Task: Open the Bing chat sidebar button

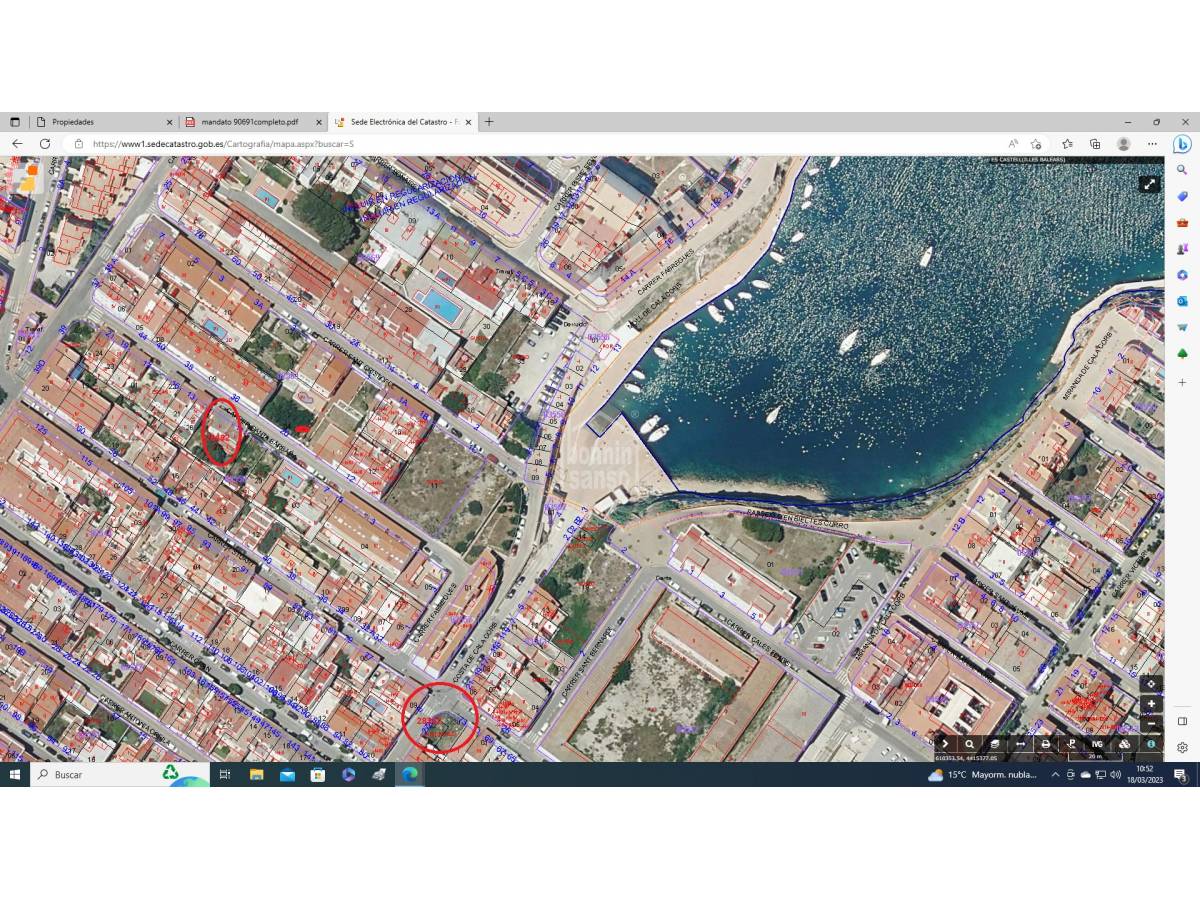Action: click(x=1182, y=144)
